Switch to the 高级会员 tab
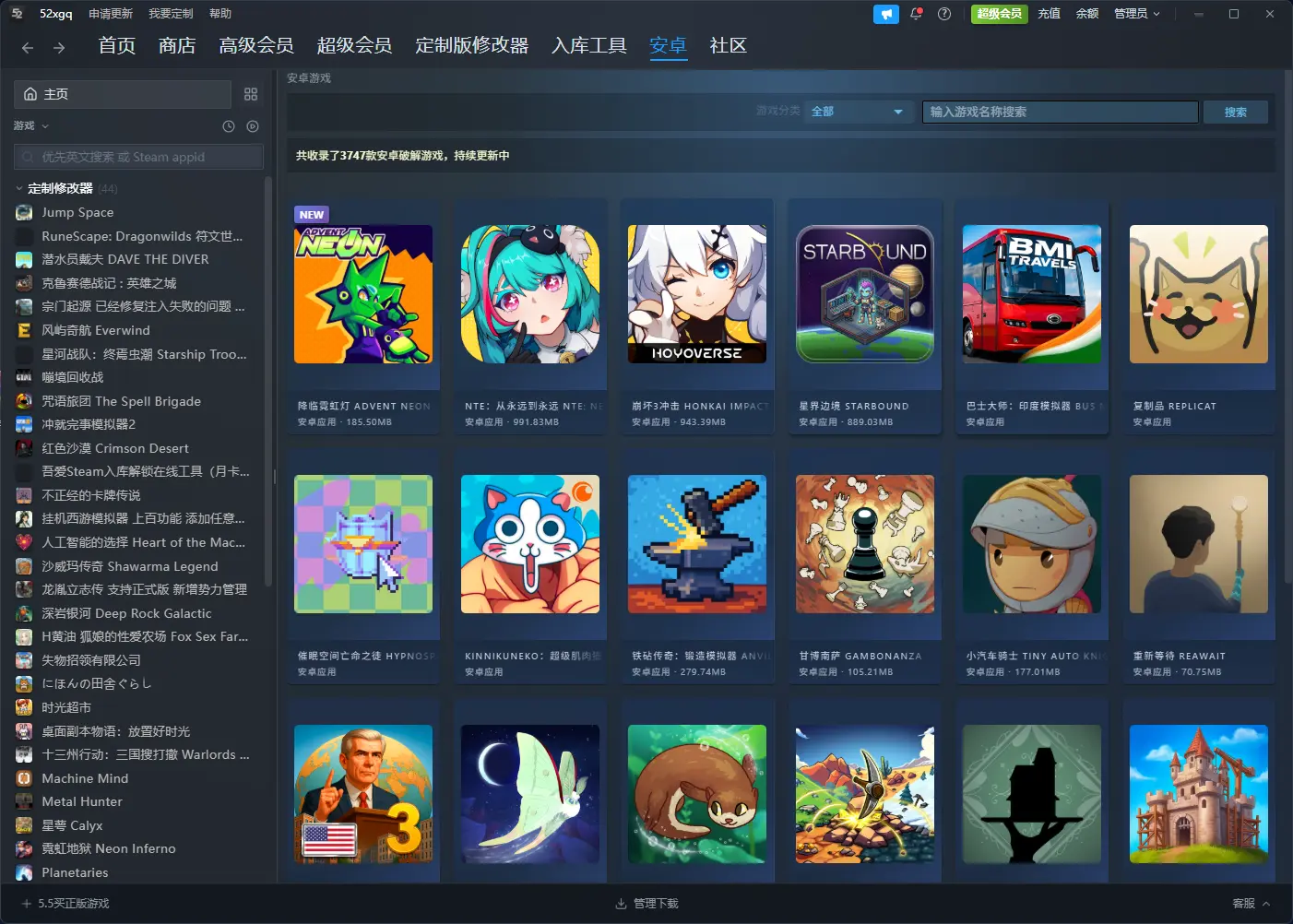1293x924 pixels. coord(256,45)
